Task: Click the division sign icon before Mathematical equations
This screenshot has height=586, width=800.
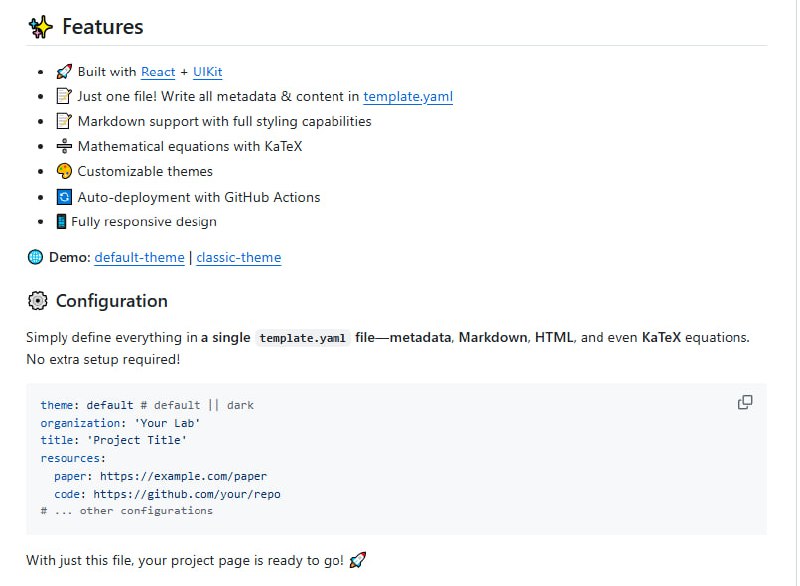Action: coord(65,147)
